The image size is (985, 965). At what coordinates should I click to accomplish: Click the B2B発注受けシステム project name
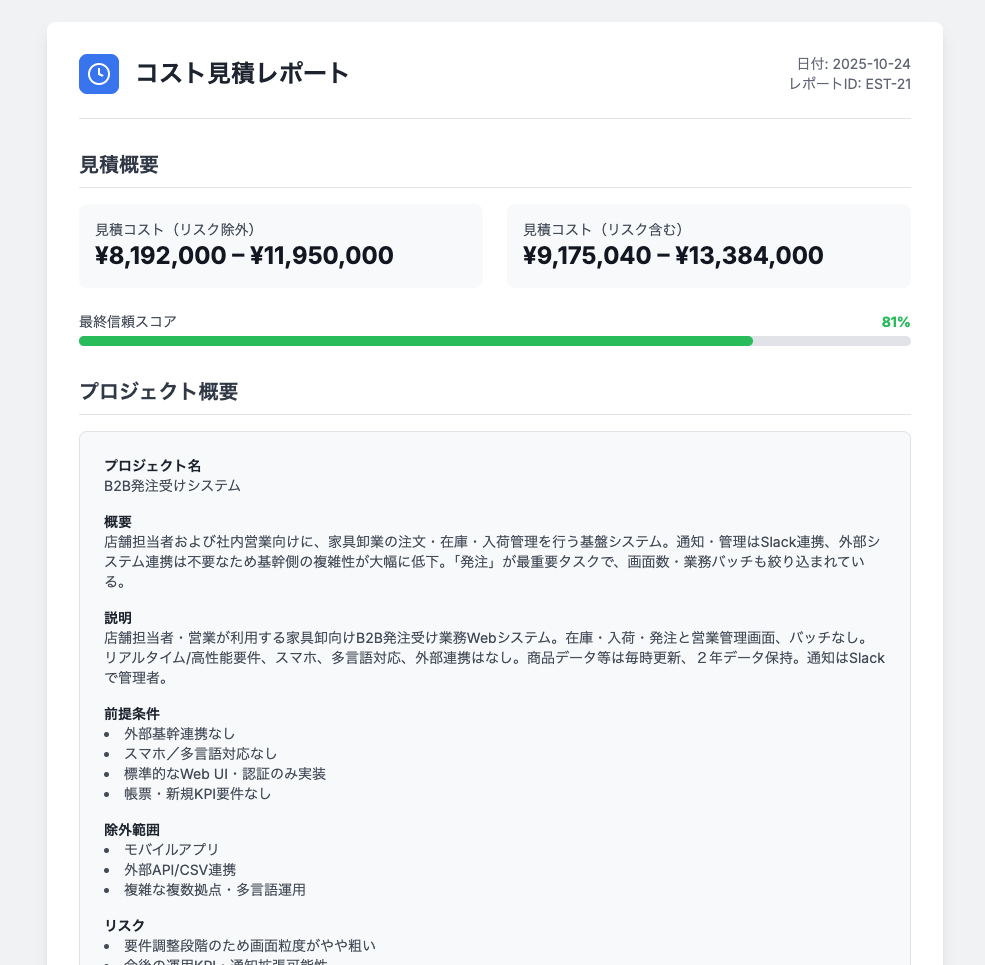coord(172,486)
